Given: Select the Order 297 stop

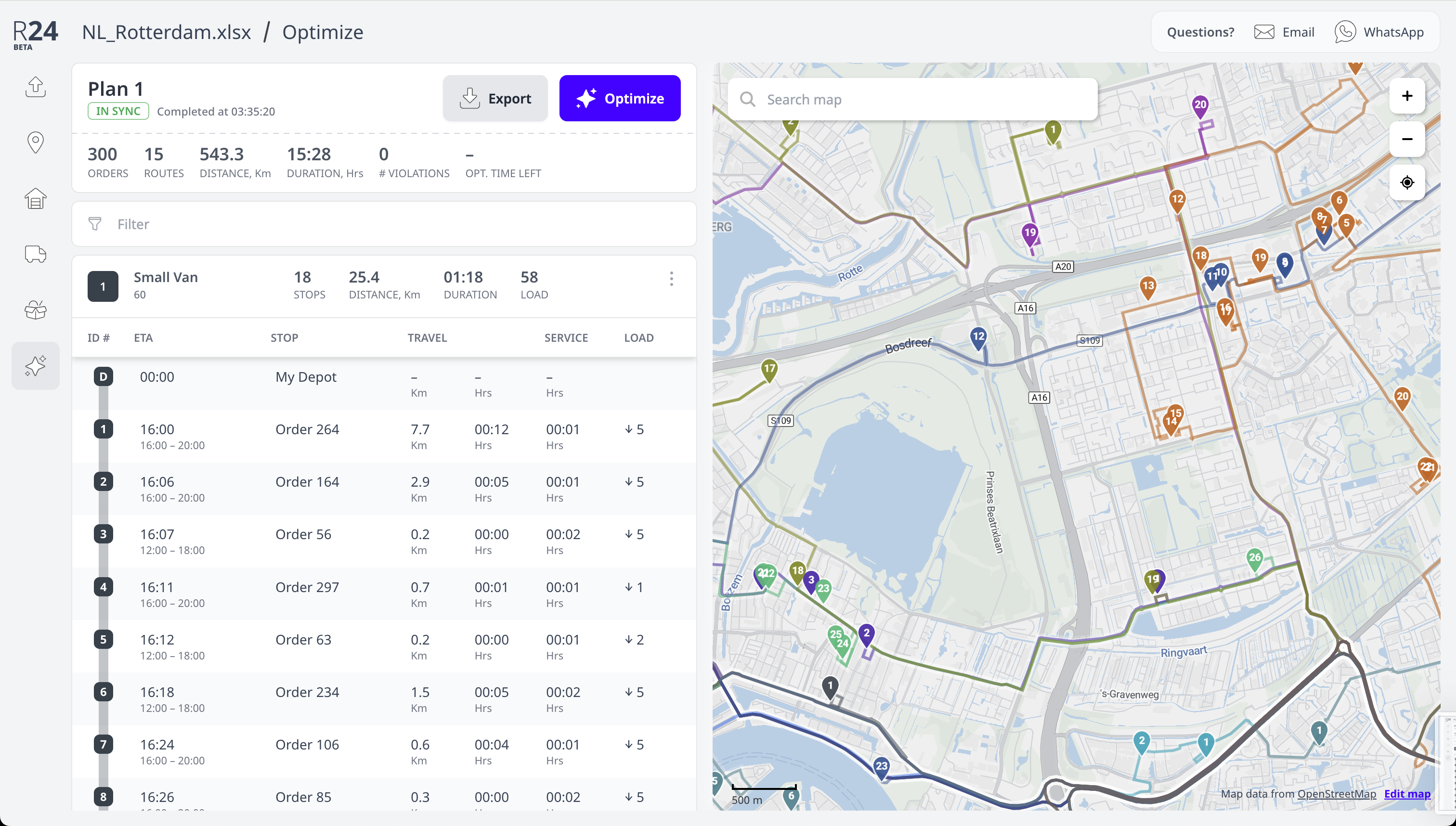Looking at the screenshot, I should point(384,594).
